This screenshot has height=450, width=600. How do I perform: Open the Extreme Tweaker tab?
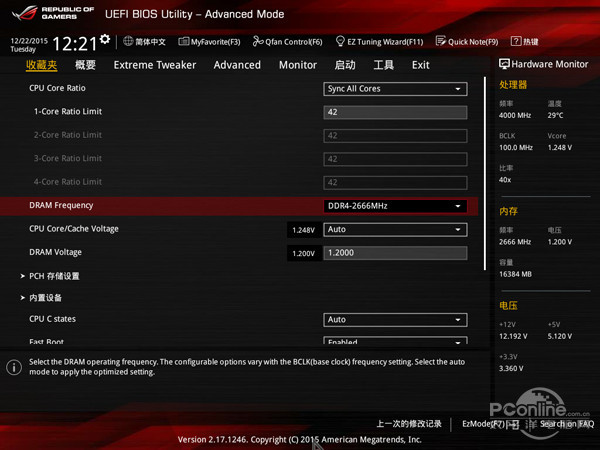point(155,65)
